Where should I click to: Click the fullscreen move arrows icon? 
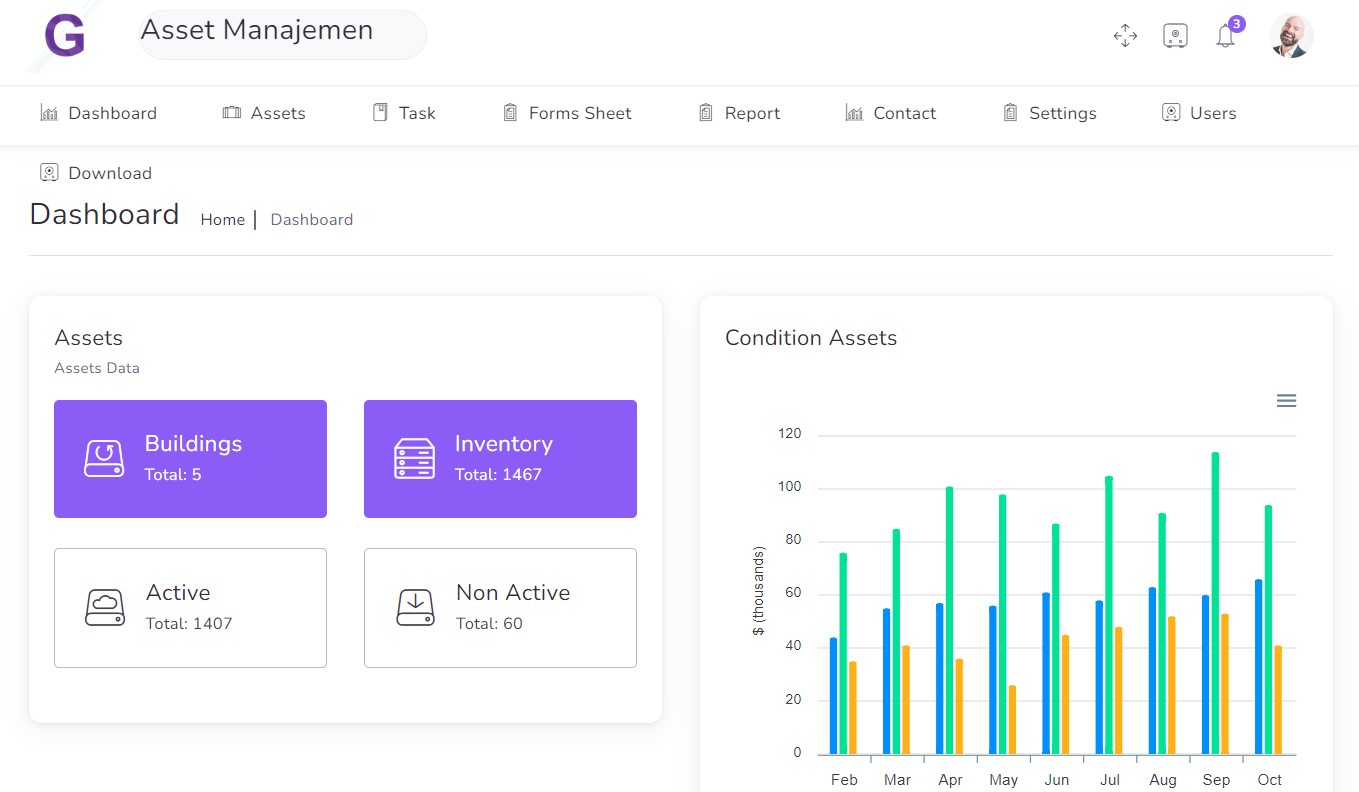coord(1125,36)
